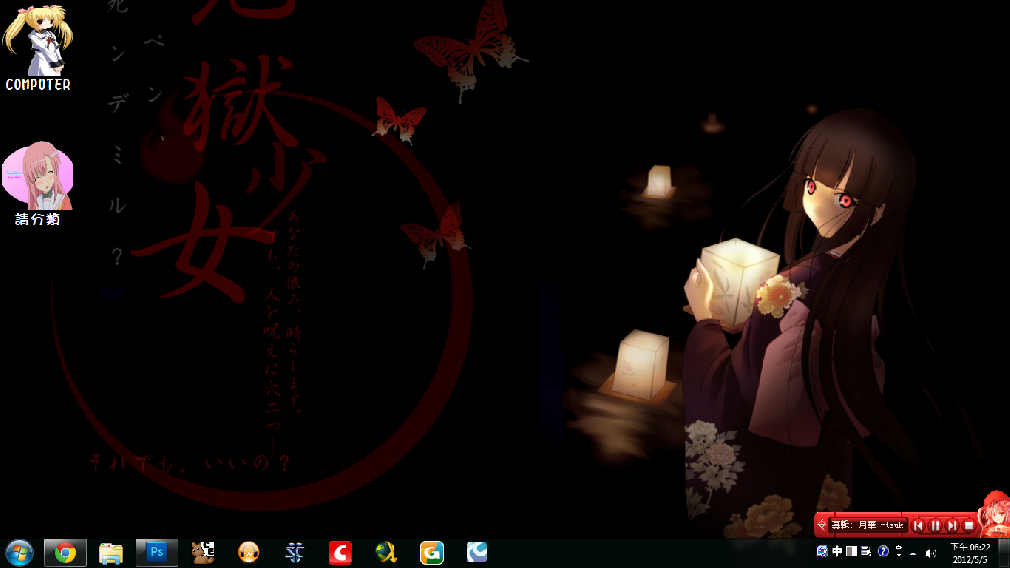Open the Windows Start menu

pos(19,553)
